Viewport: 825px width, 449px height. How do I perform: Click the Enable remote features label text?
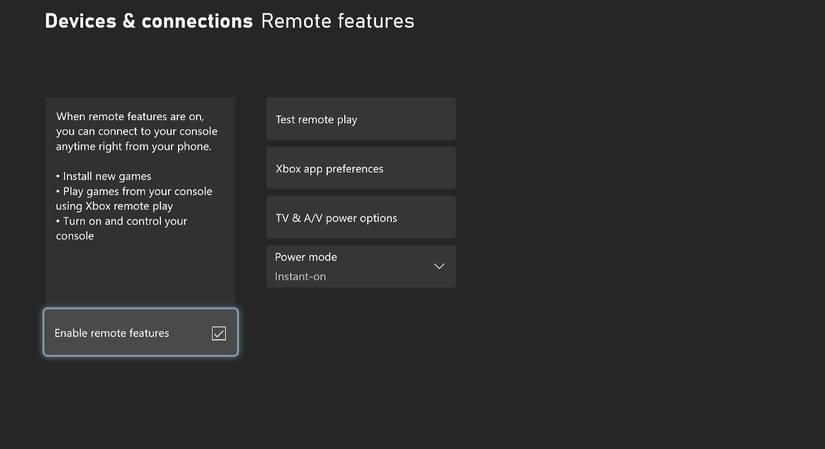pos(112,333)
